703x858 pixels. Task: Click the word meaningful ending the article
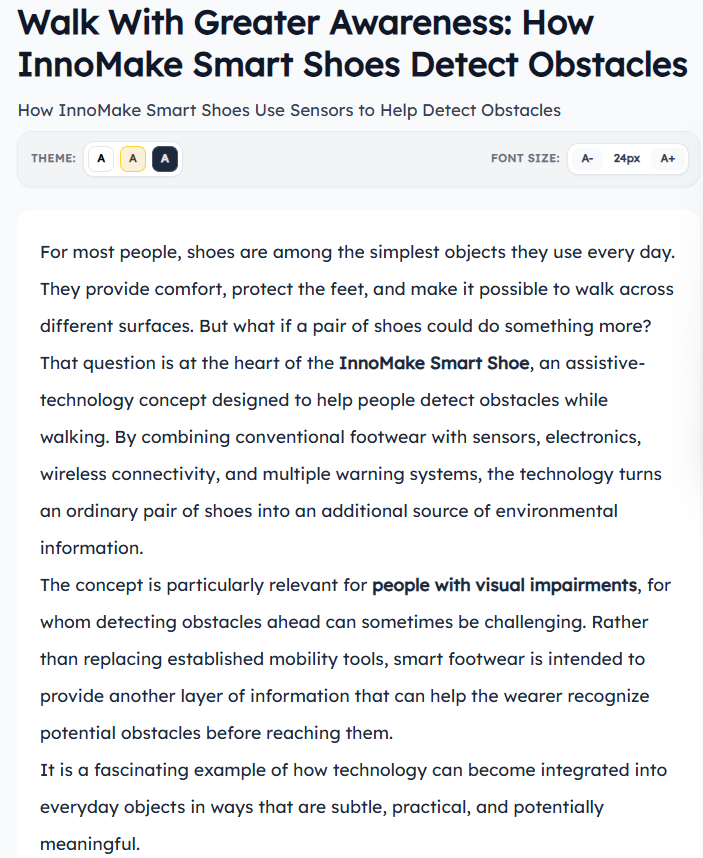tap(90, 844)
